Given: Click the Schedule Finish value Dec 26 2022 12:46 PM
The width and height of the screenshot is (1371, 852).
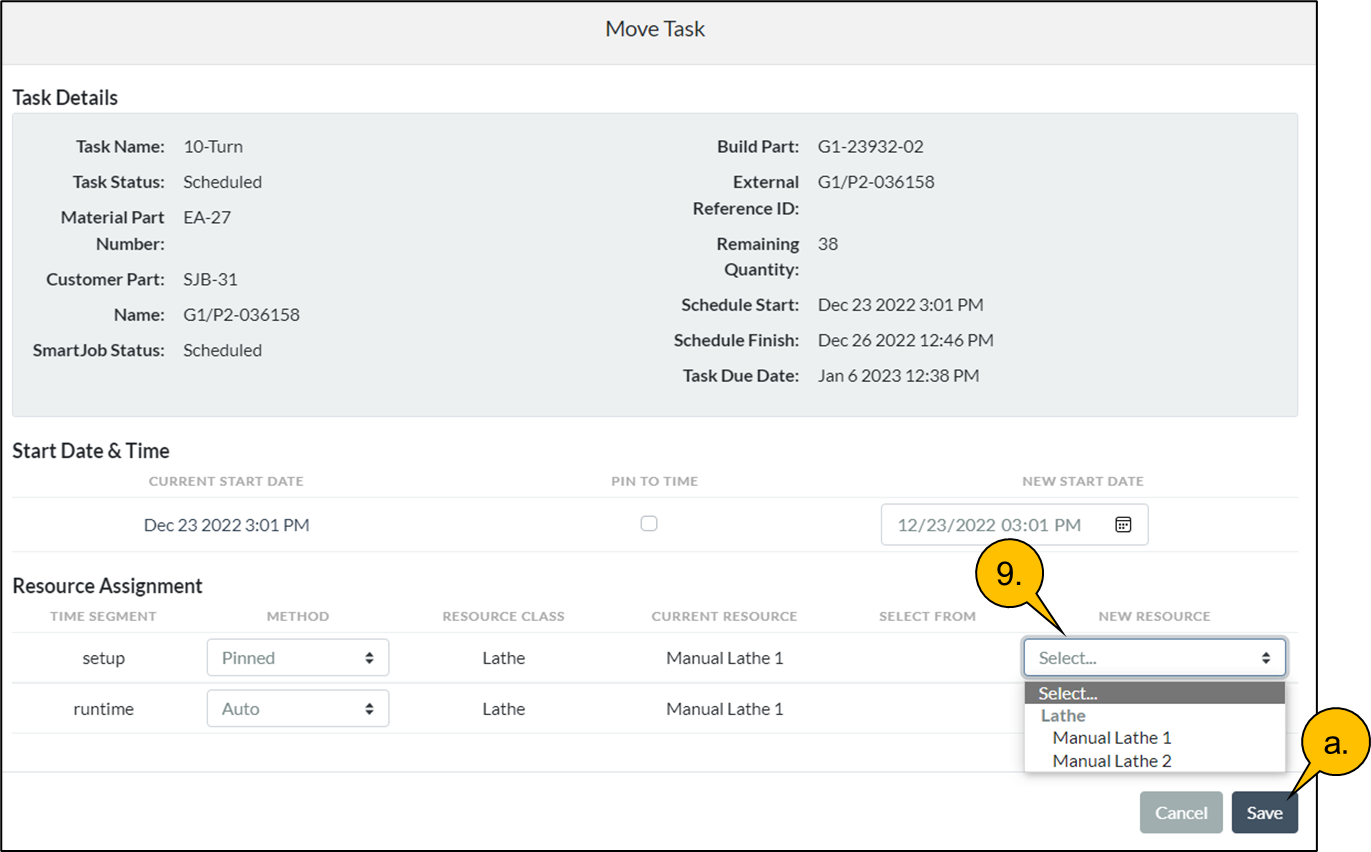Looking at the screenshot, I should (906, 341).
